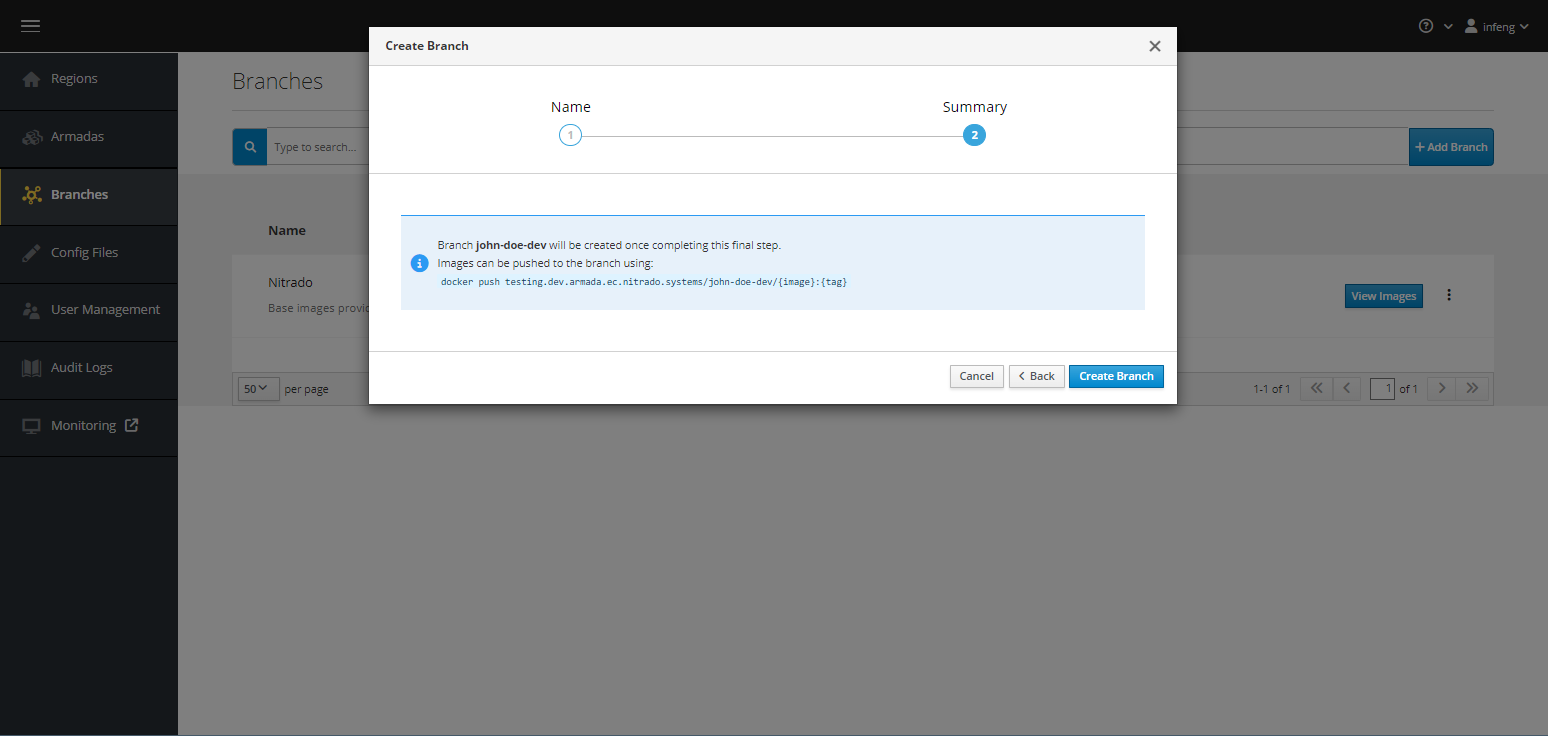Screen dimensions: 1548x736
Task: Open the hamburger navigation menu
Action: [30, 26]
